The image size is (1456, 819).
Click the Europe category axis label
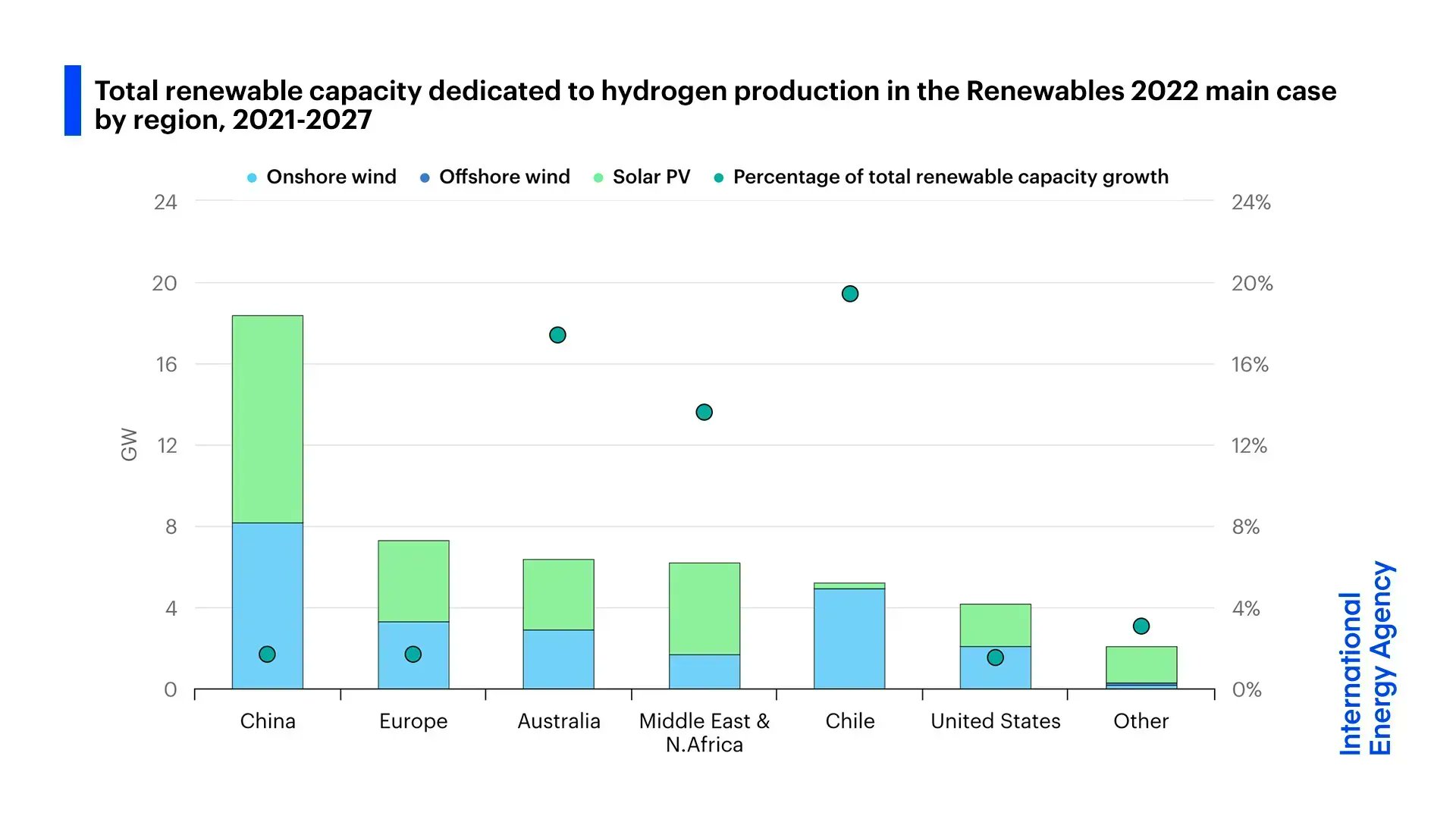tap(412, 721)
